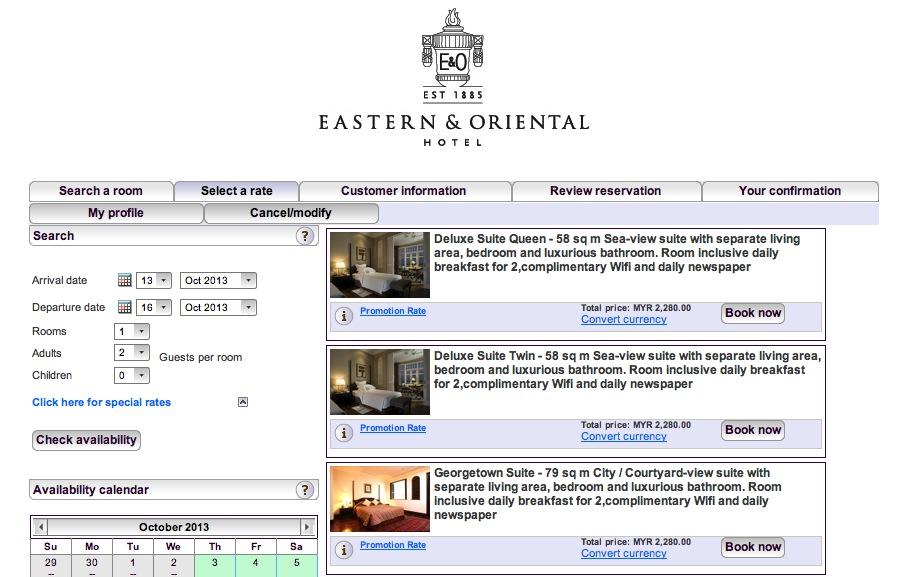The image size is (905, 577).
Task: Go to previous month in availability calendar
Action: (x=40, y=527)
